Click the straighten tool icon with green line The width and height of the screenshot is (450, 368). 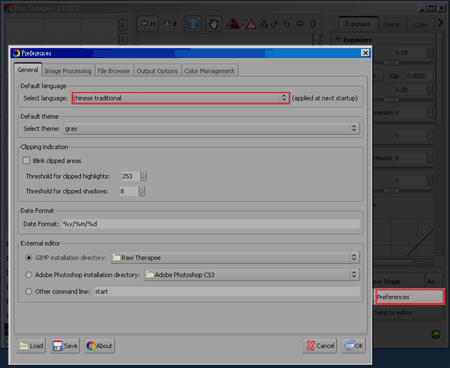264,24
